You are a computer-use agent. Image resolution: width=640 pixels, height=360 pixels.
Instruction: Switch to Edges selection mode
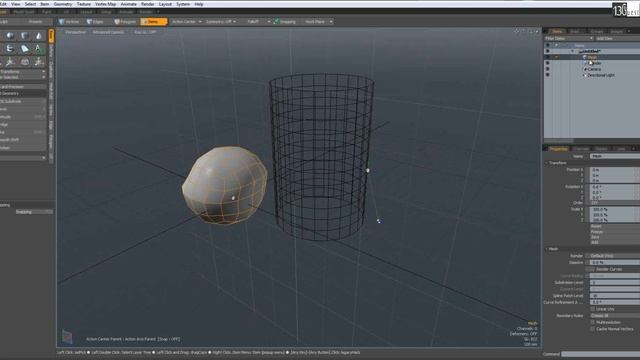tap(96, 22)
